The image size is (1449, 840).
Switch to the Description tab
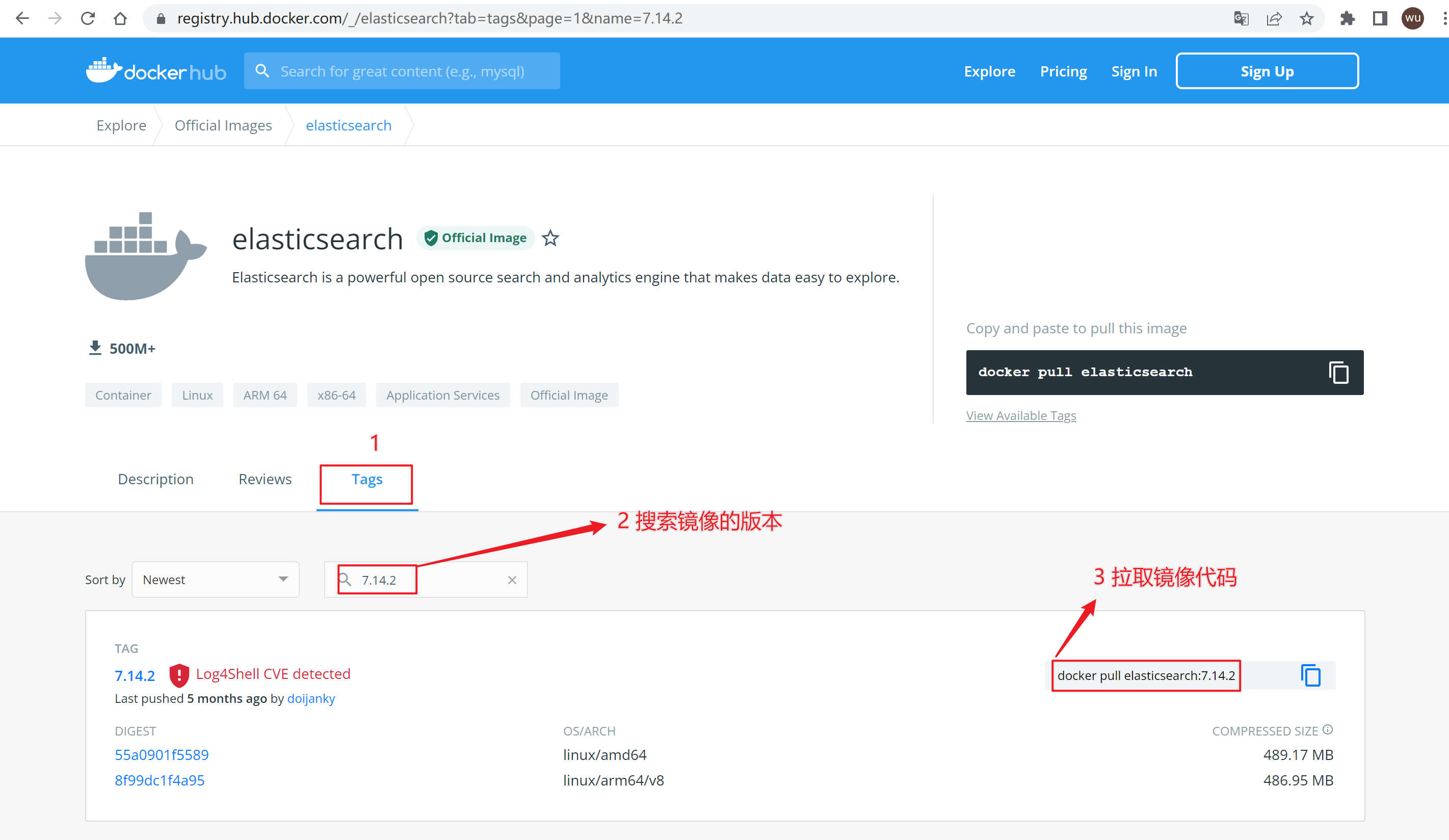[x=155, y=479]
